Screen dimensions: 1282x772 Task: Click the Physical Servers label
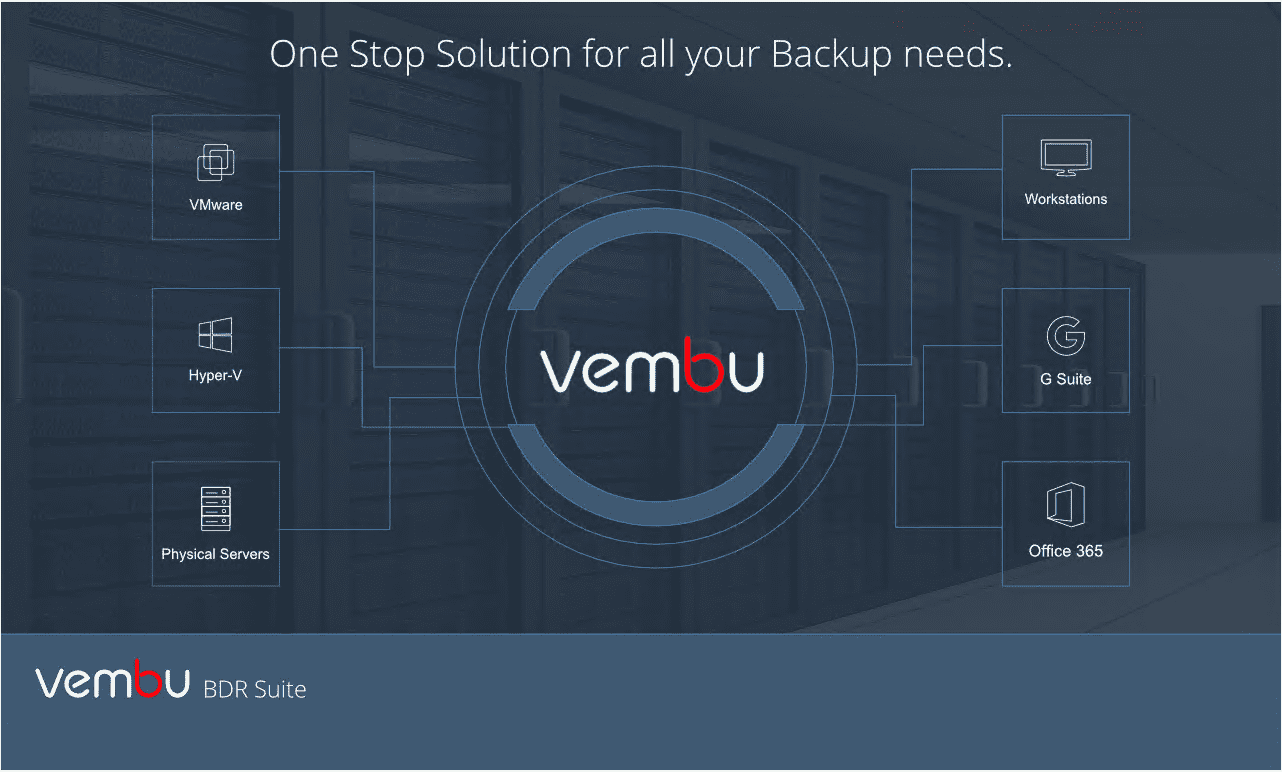pyautogui.click(x=215, y=554)
